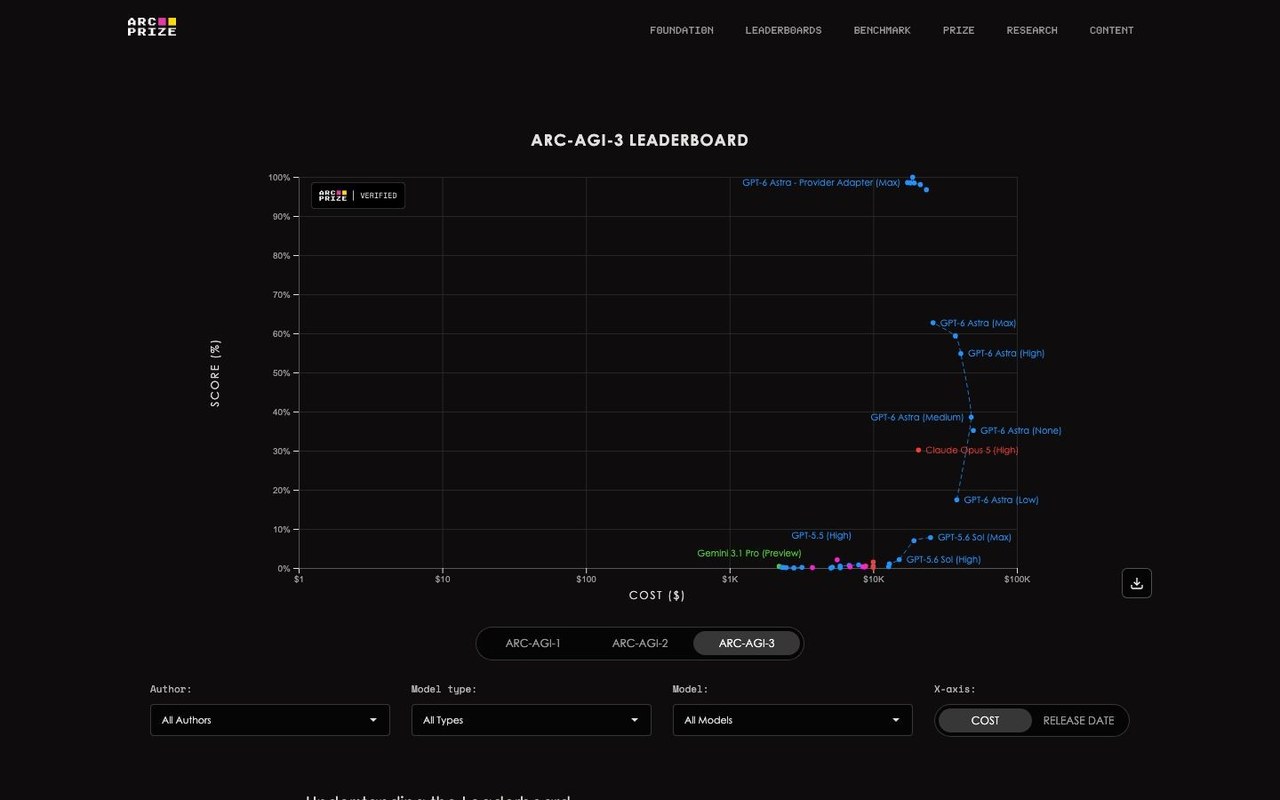Image resolution: width=1280 pixels, height=800 pixels.
Task: Click the "COST ($)" axis title below the chart
Action: pyautogui.click(x=657, y=595)
